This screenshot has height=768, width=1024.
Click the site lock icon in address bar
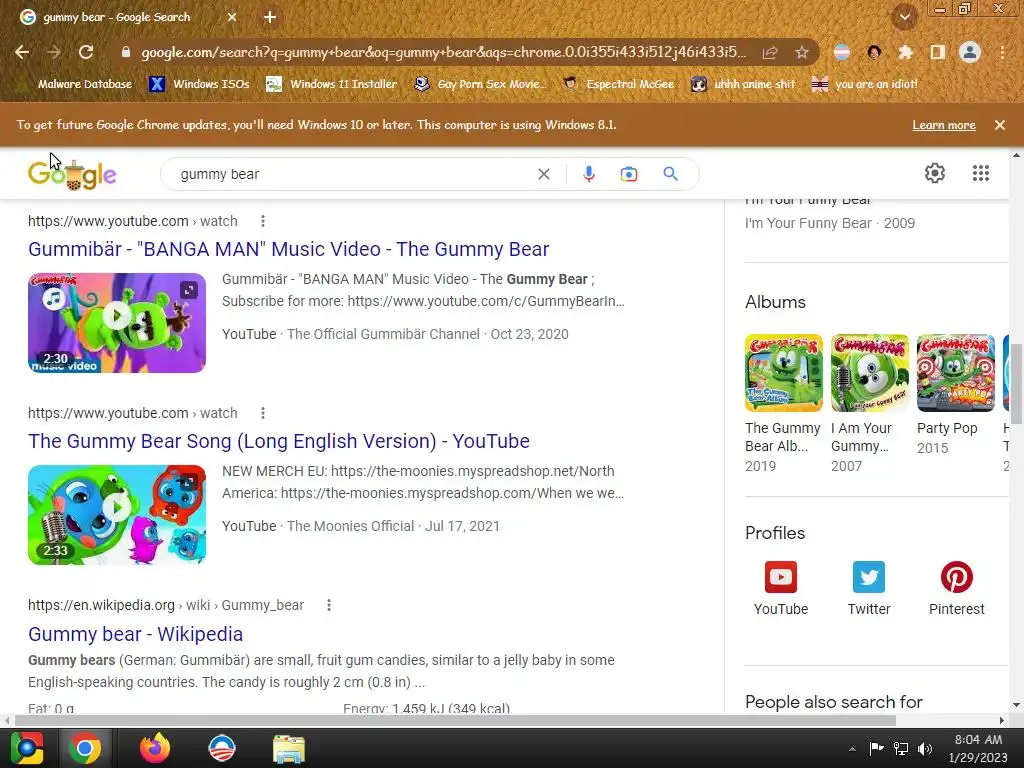coord(126,52)
